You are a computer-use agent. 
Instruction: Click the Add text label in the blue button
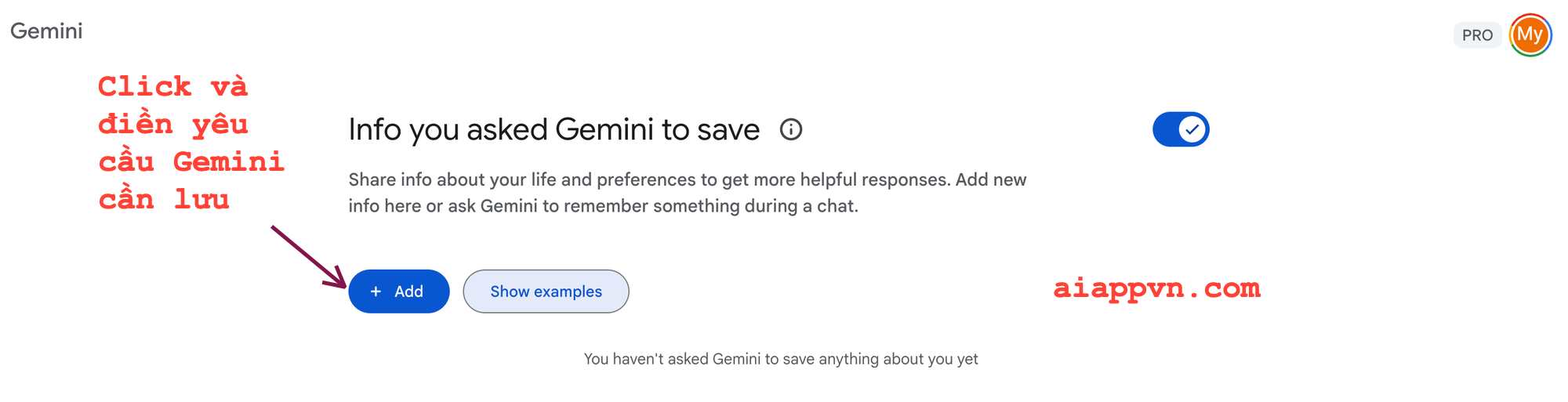click(x=408, y=292)
